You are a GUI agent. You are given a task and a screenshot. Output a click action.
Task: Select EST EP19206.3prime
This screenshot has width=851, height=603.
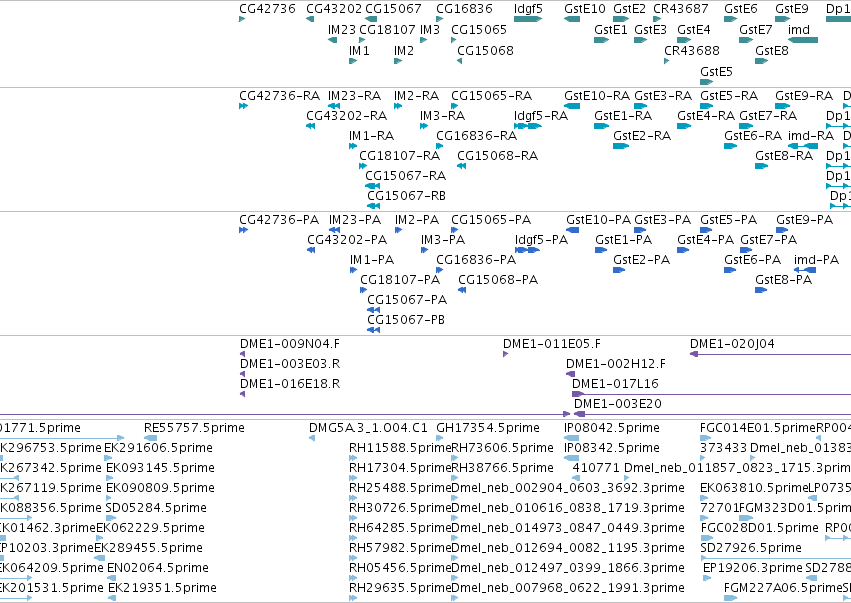753,568
